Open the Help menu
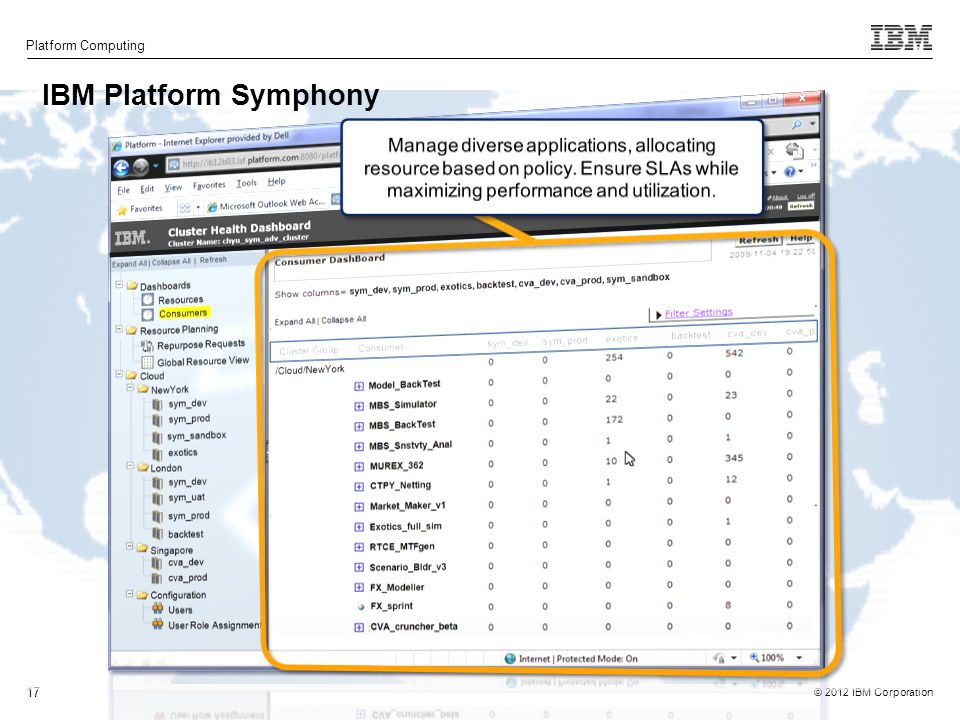The height and width of the screenshot is (720, 960). [277, 181]
